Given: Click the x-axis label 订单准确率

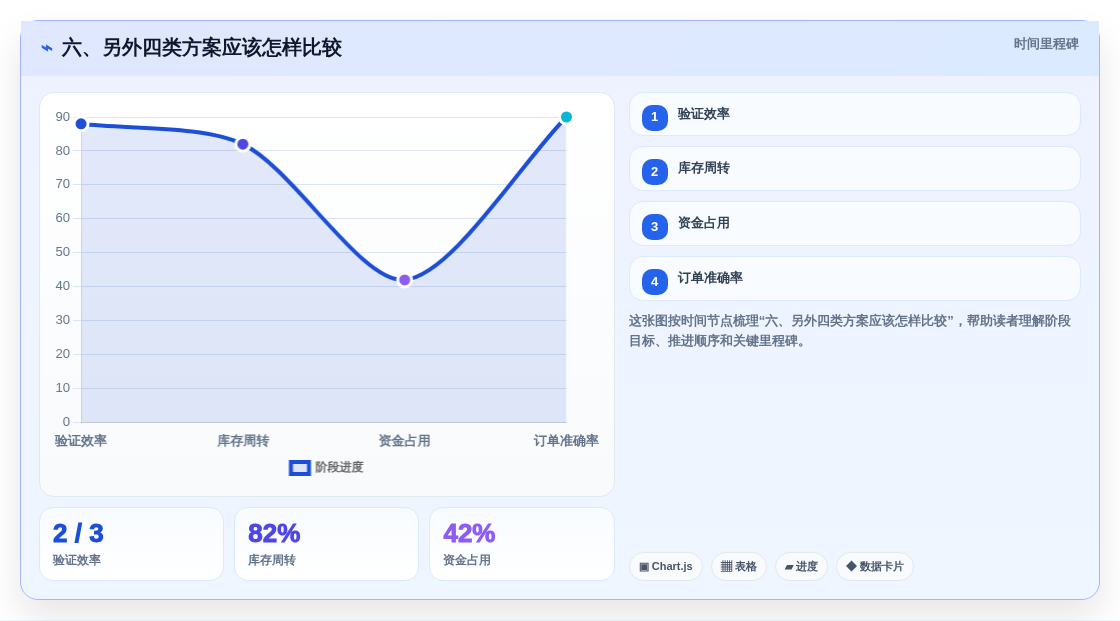Looking at the screenshot, I should point(566,441).
